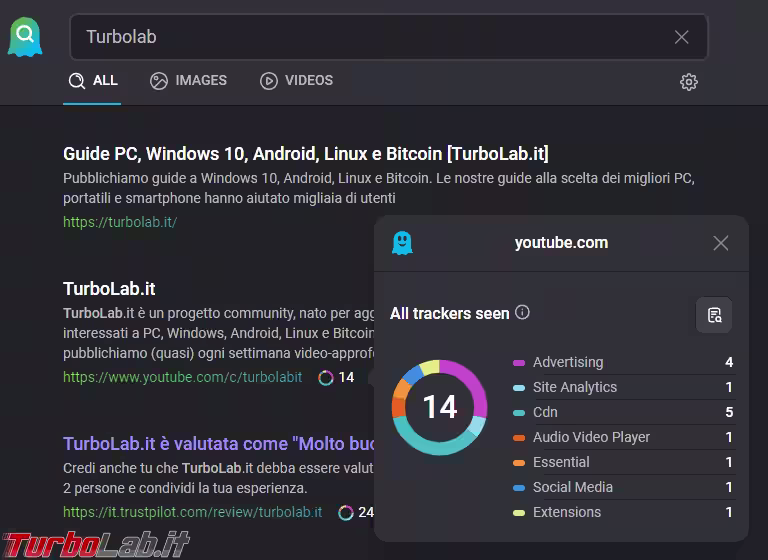Select the Essential tracker category

click(623, 462)
